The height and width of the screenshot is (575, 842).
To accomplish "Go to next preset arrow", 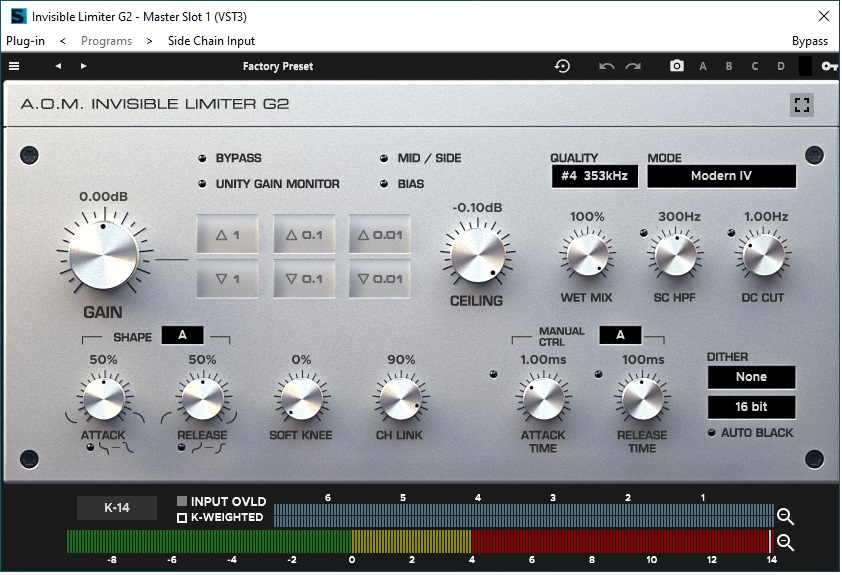I will pos(83,66).
